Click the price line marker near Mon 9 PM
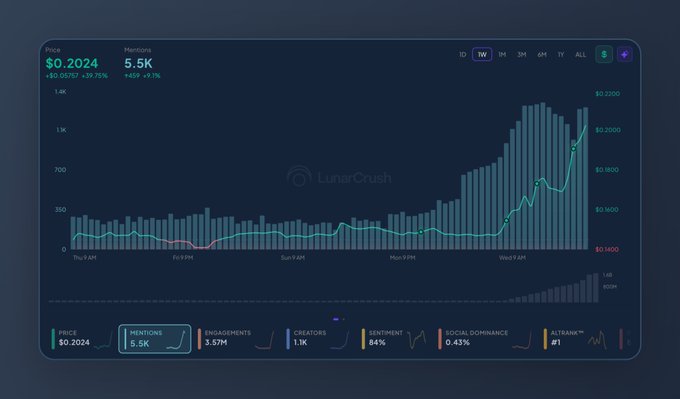The width and height of the screenshot is (680, 399). (421, 232)
